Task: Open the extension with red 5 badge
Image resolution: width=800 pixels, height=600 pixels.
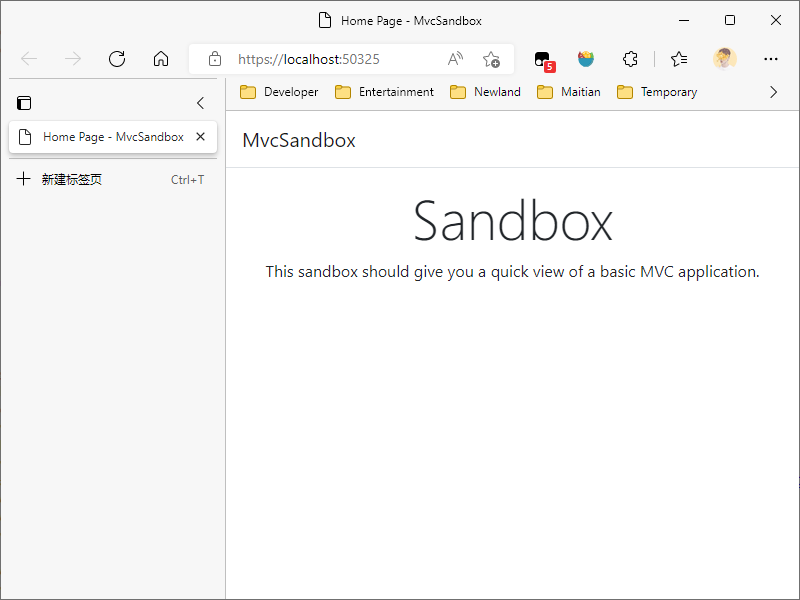Action: (x=543, y=59)
